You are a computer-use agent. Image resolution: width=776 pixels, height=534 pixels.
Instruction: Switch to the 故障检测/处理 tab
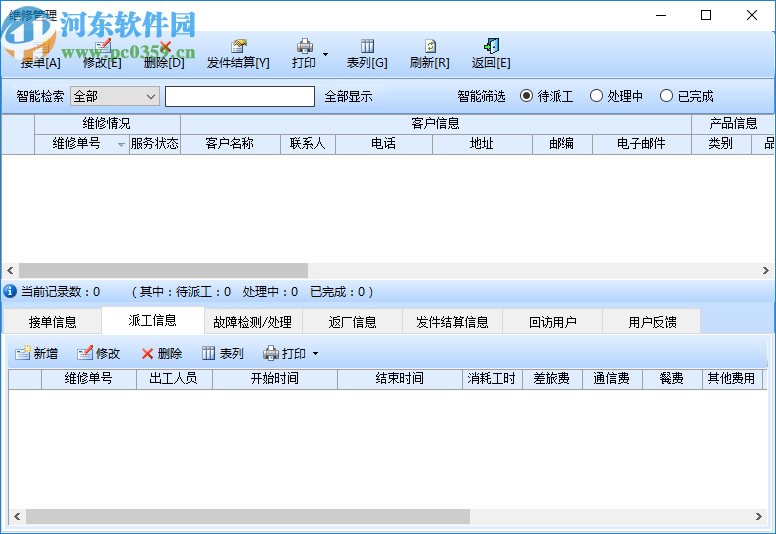[x=252, y=322]
